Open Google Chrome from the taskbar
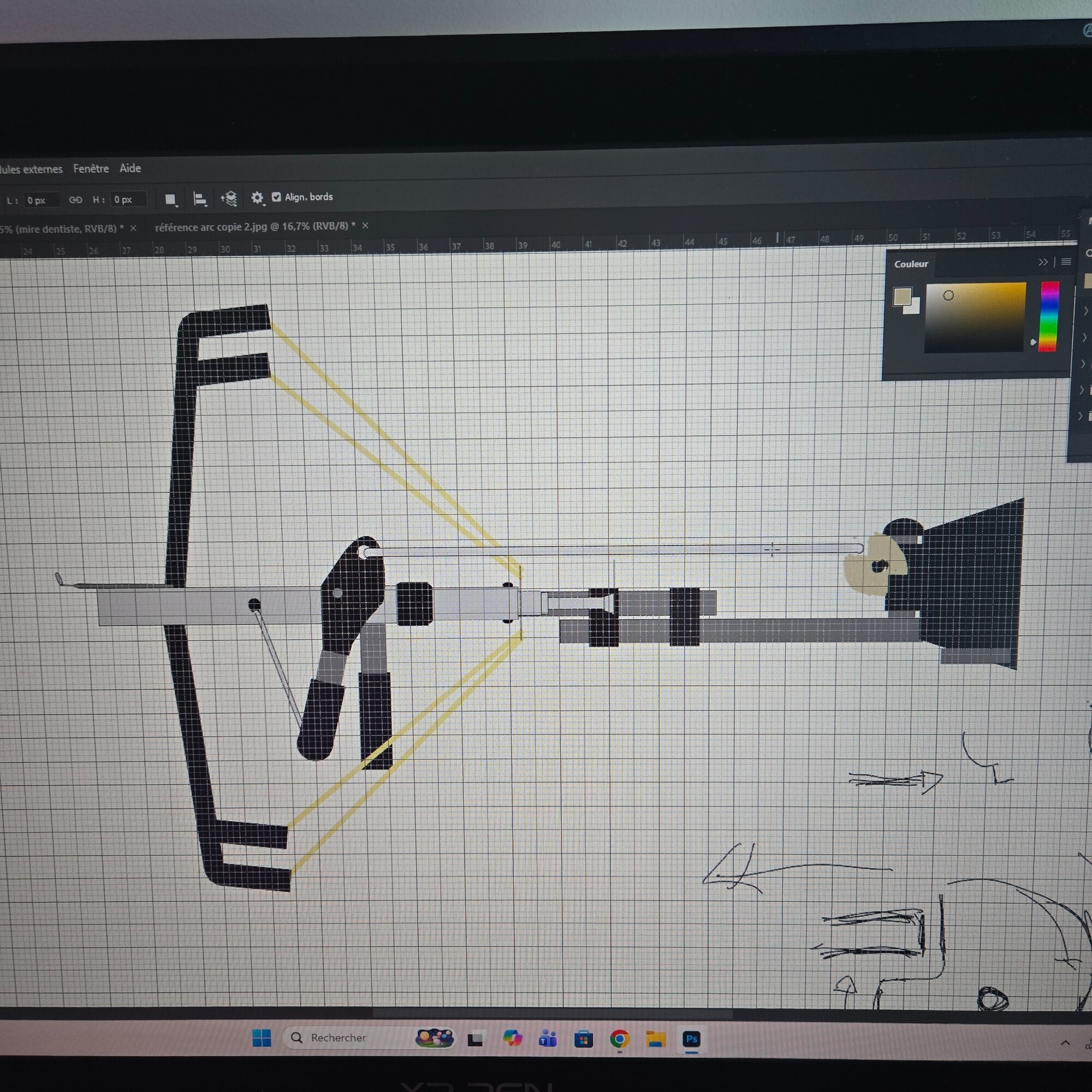The image size is (1092, 1092). tap(620, 1039)
